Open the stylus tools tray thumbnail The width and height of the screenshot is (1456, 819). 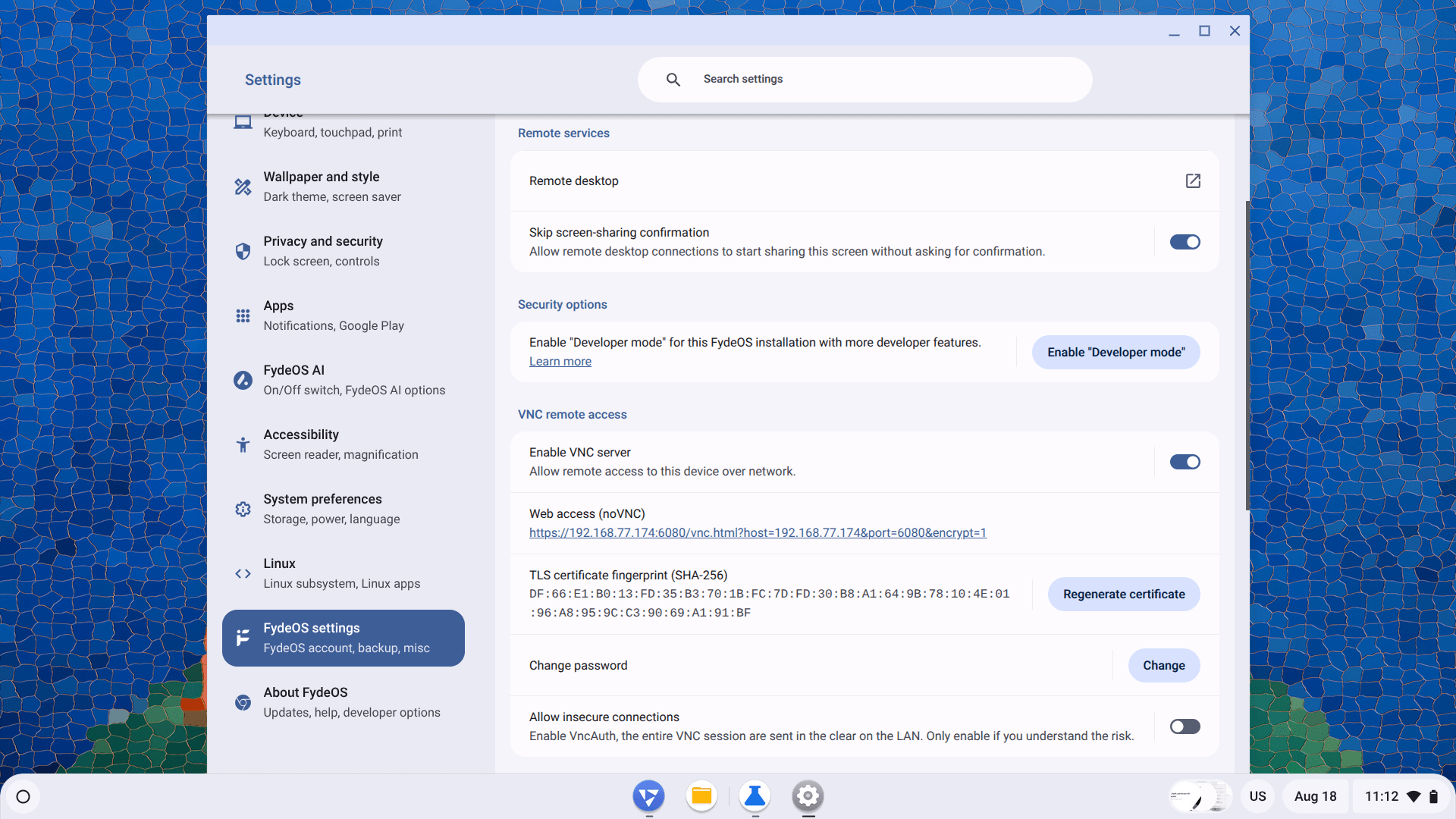[x=1199, y=796]
